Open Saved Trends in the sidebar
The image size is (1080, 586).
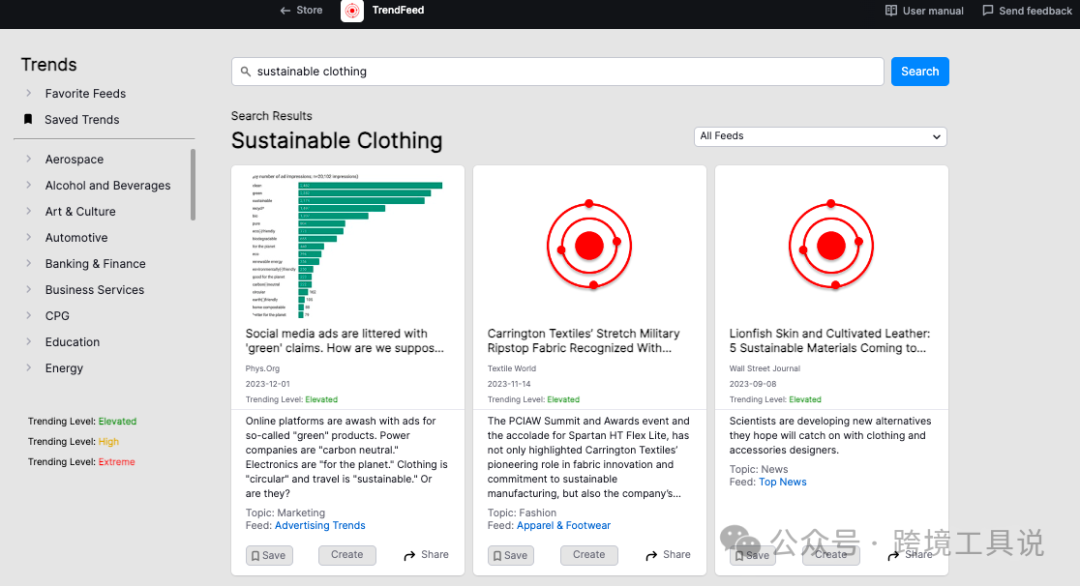[x=82, y=120]
